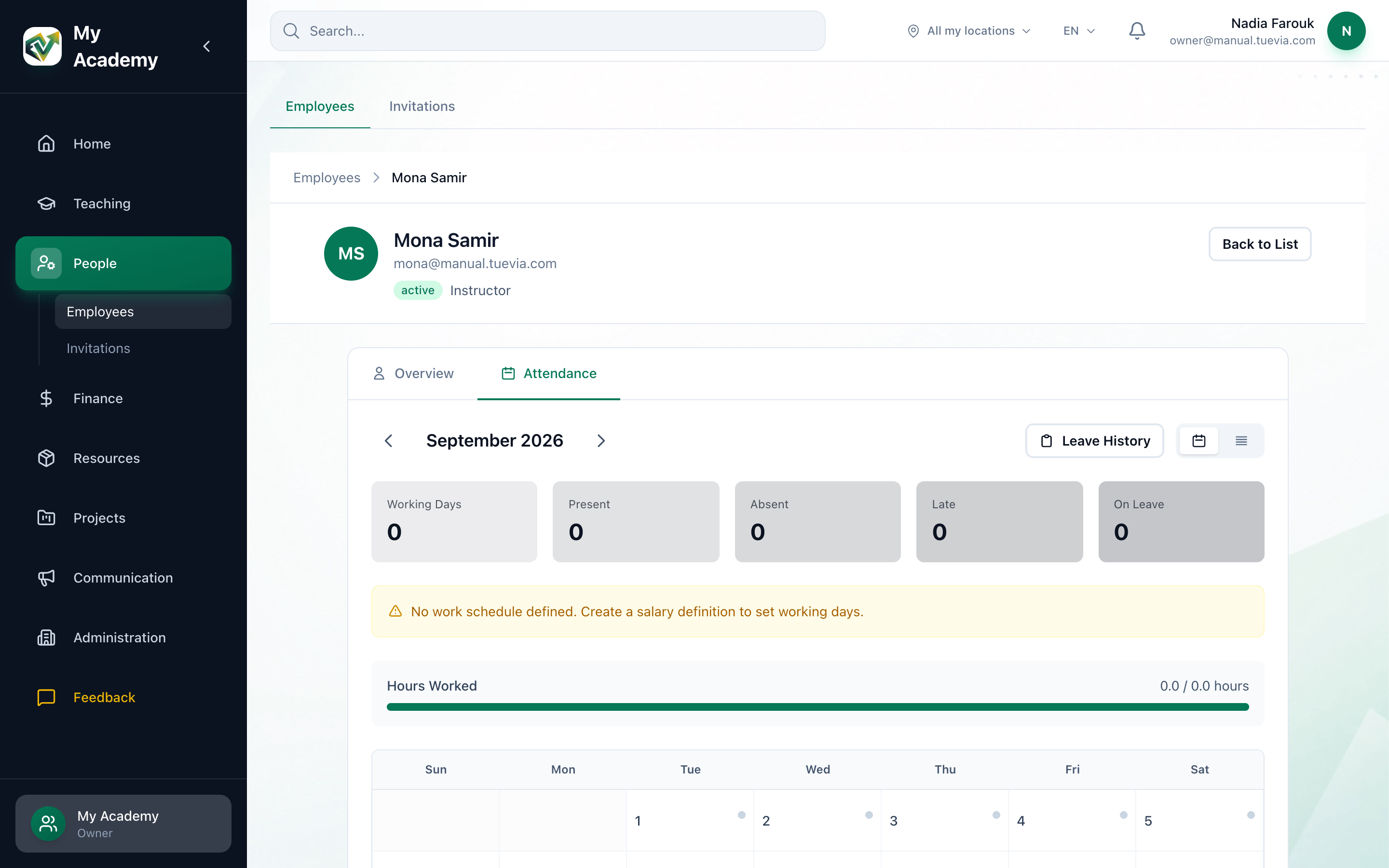Switch to the Invitations top tab
This screenshot has width=1389, height=868.
coord(422,106)
